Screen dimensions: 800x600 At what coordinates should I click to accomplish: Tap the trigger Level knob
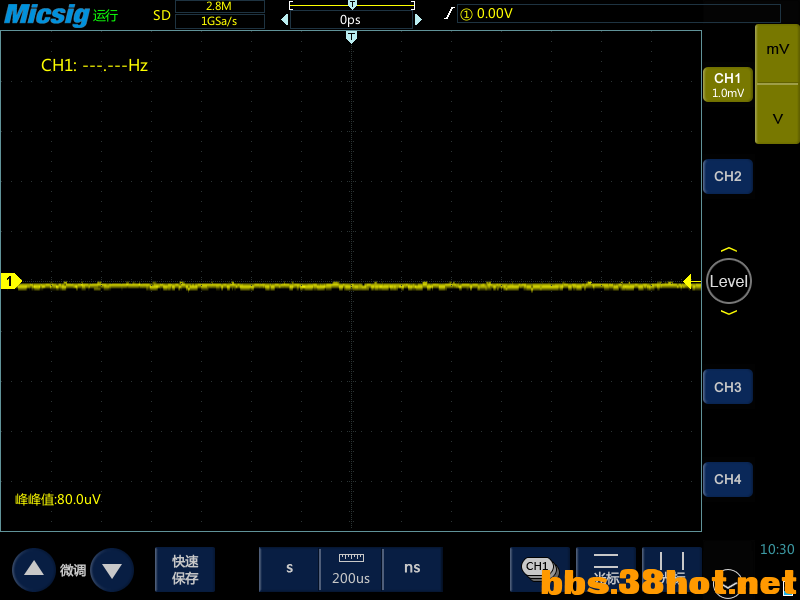(x=729, y=281)
